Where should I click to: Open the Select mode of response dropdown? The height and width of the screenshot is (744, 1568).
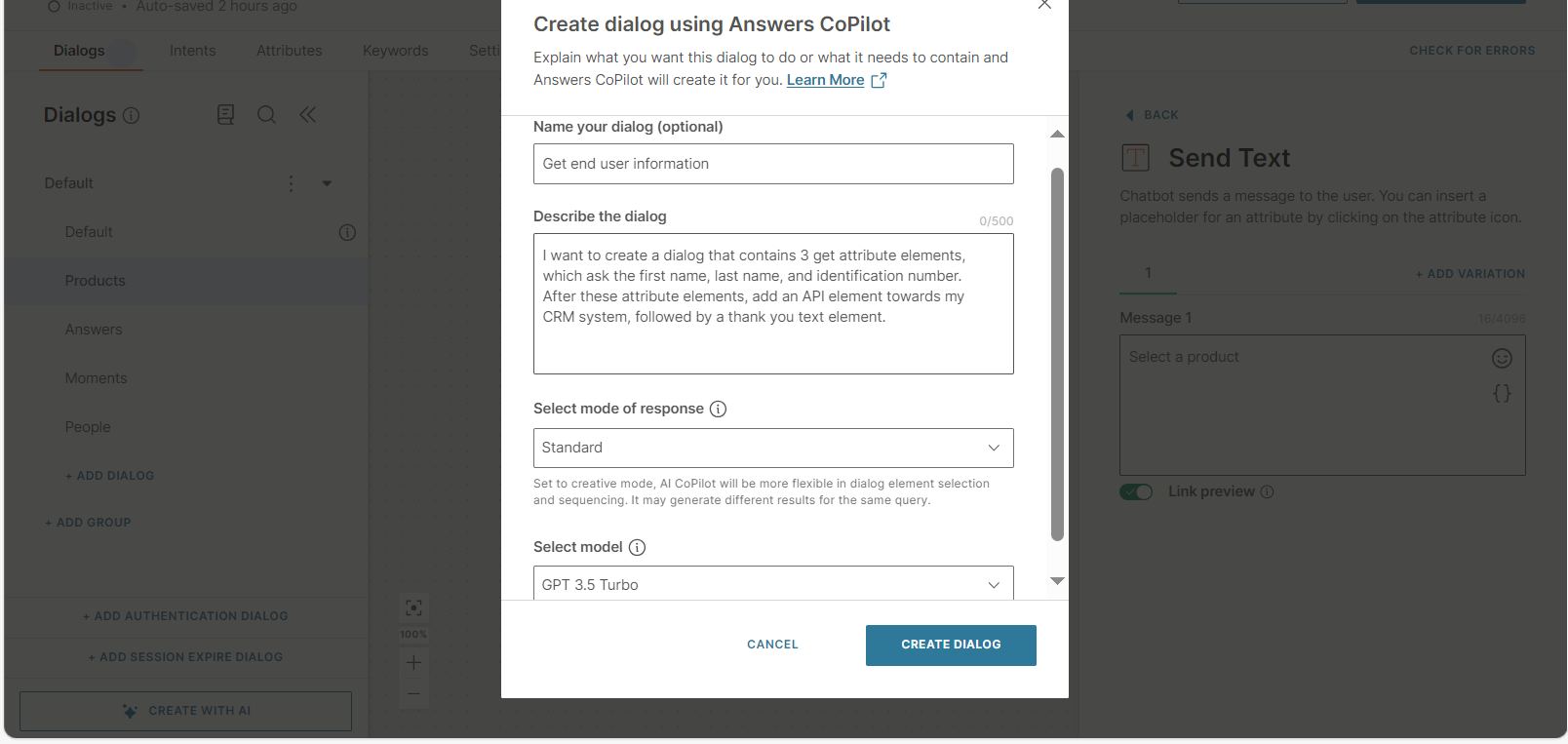(772, 448)
